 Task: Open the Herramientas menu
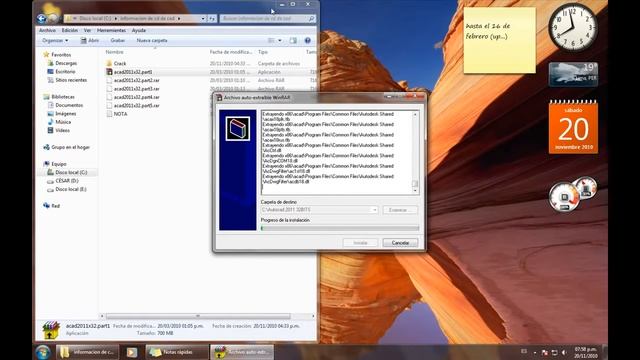click(x=111, y=30)
